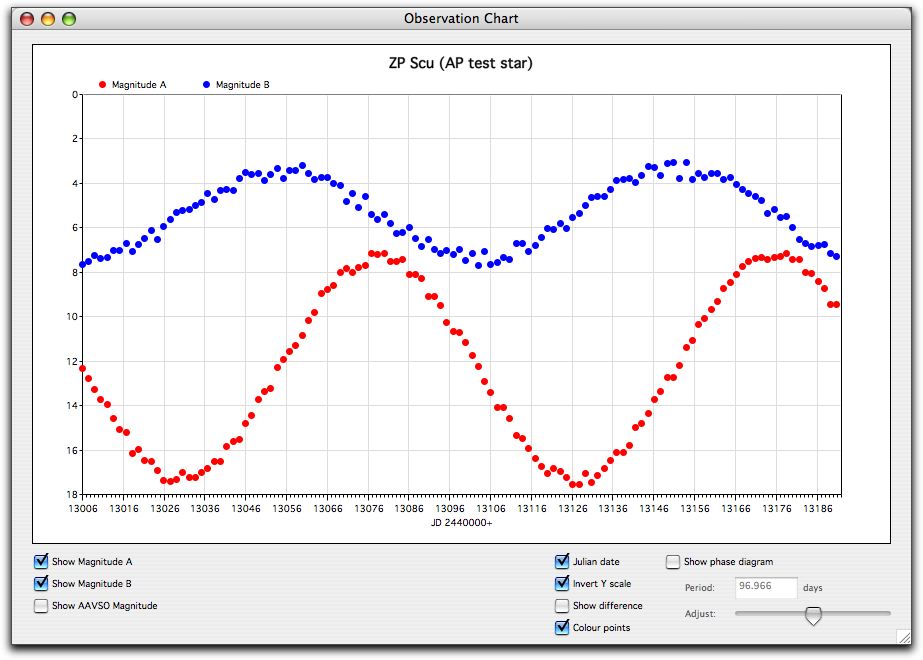Image resolution: width=923 pixels, height=660 pixels.
Task: Turn off Invert Y scale
Action: pos(562,584)
